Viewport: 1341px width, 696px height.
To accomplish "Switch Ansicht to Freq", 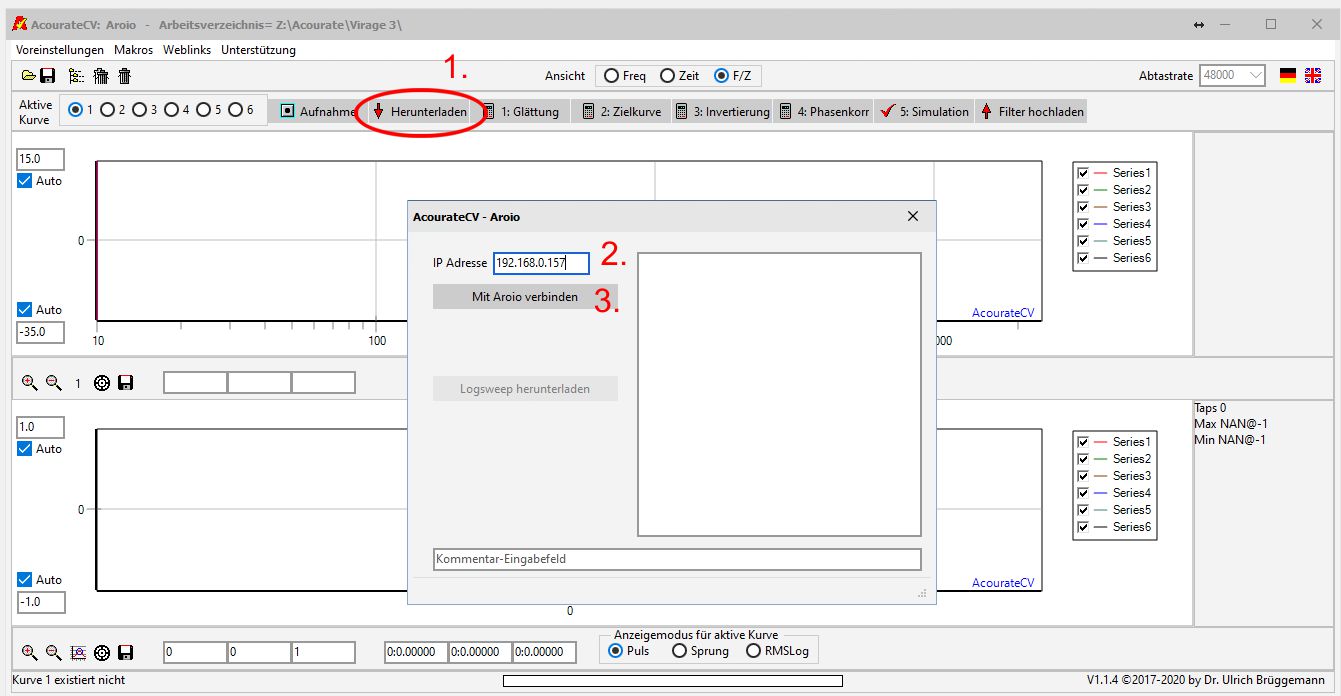I will coord(625,76).
